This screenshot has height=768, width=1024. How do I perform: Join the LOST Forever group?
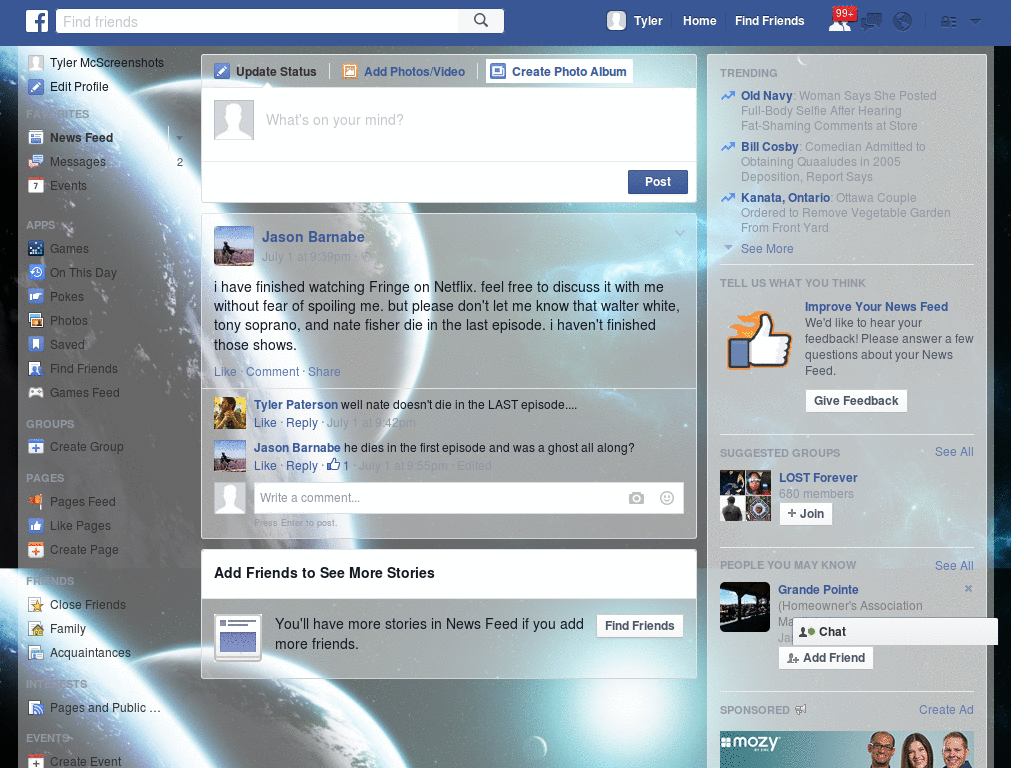coord(806,514)
